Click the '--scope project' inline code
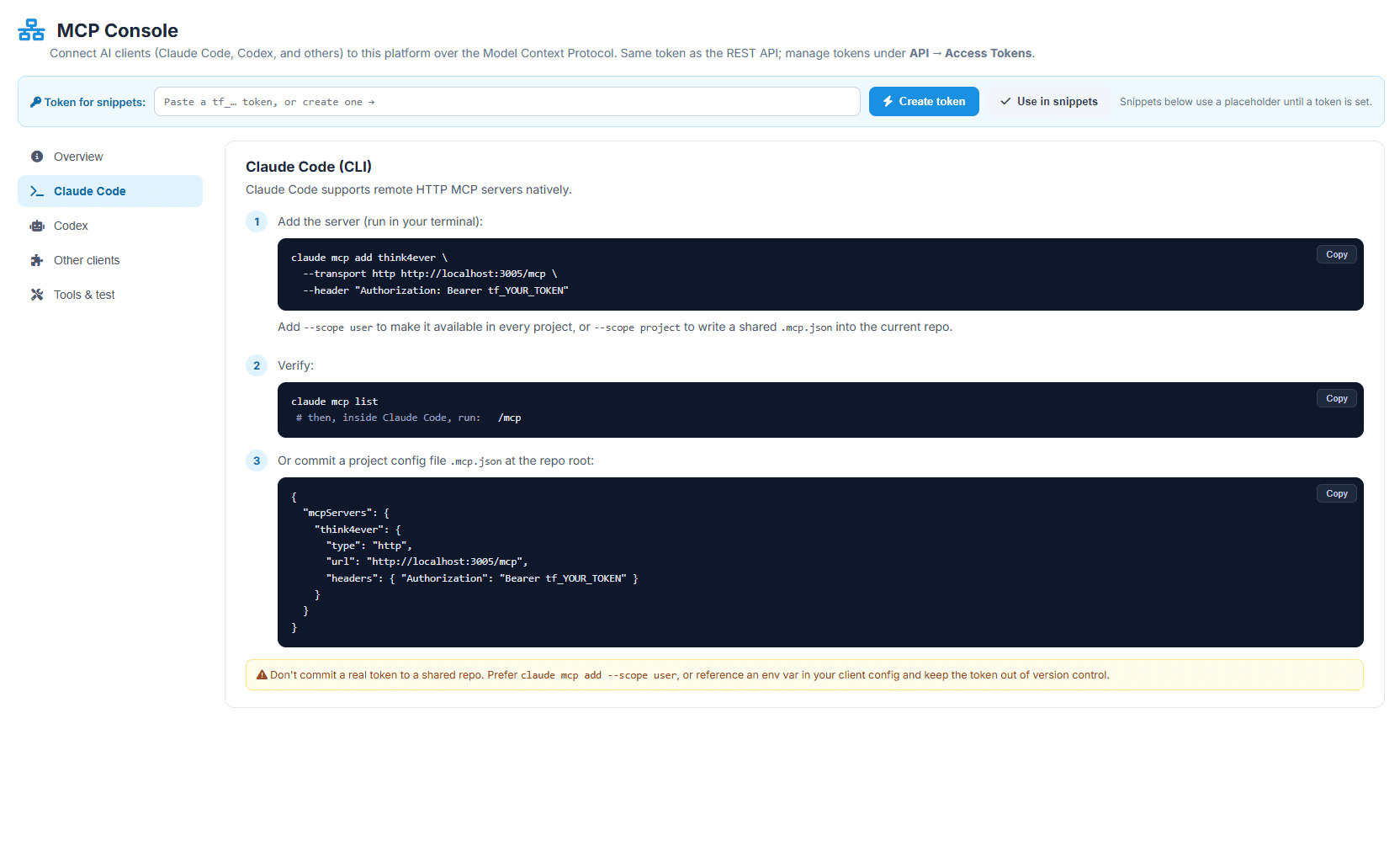 (x=637, y=327)
